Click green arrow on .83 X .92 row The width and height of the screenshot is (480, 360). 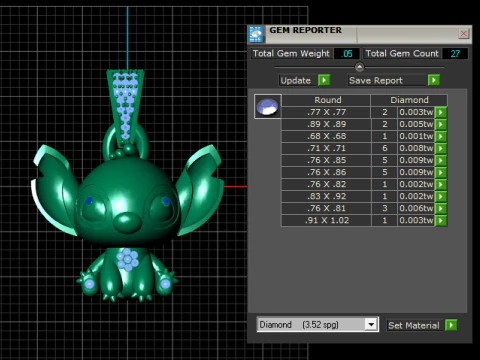pyautogui.click(x=441, y=196)
